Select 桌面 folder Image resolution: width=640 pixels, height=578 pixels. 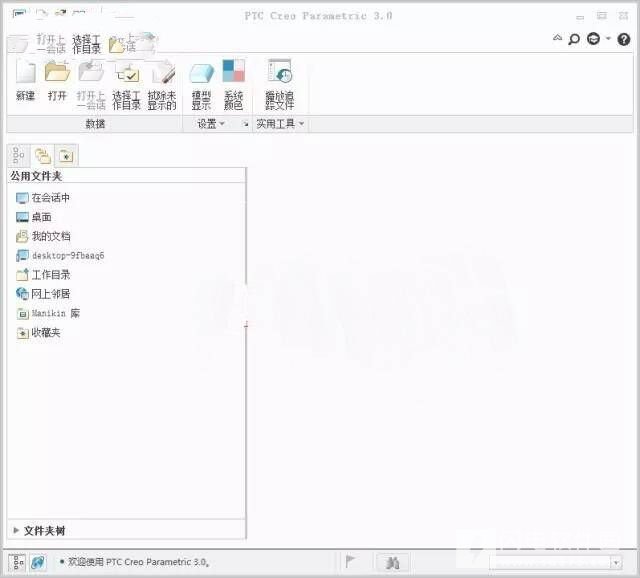point(34,217)
